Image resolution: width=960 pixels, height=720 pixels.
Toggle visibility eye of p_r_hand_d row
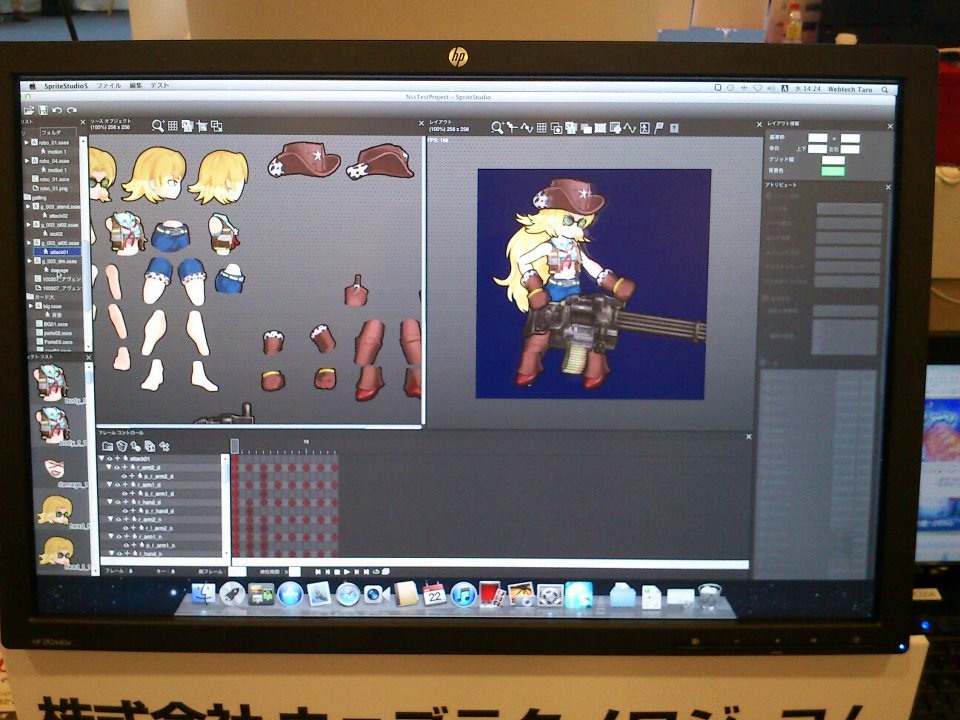pos(124,510)
